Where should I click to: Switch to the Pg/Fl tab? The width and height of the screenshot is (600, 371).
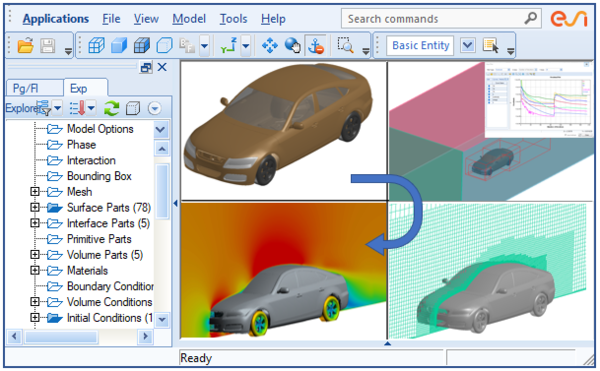pos(34,88)
